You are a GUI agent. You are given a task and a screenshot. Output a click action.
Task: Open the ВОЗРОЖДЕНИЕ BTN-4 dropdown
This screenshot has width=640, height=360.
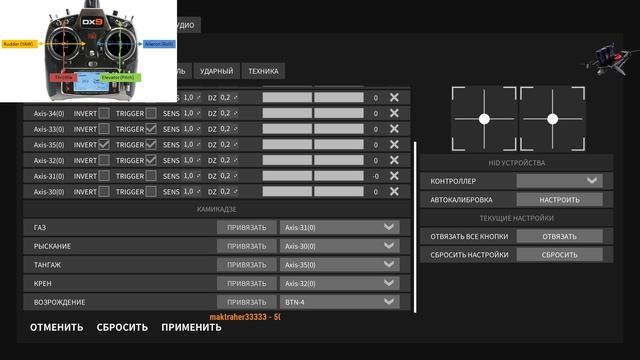340,302
